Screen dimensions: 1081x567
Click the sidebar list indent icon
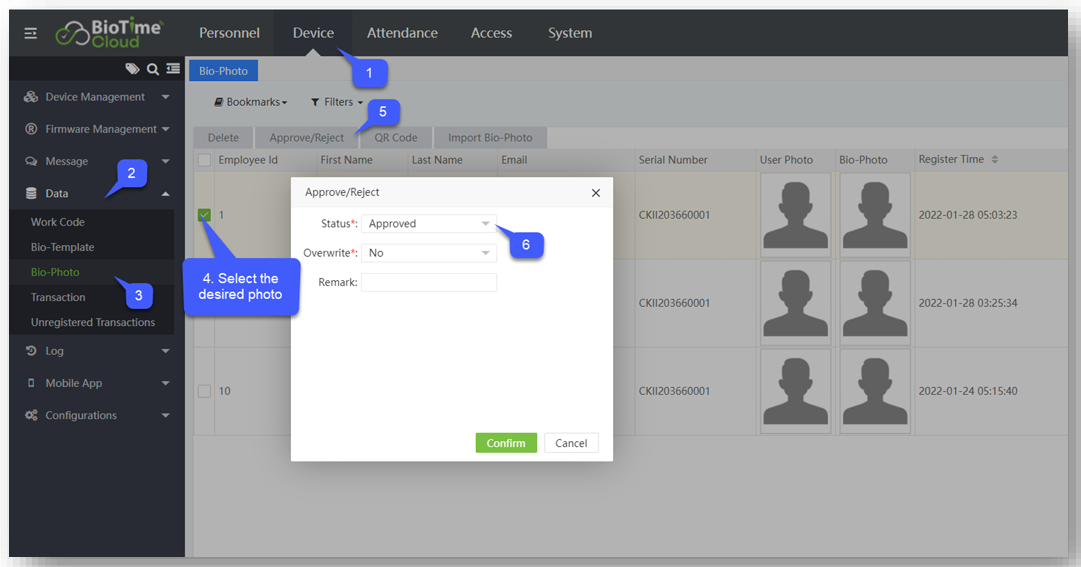click(173, 69)
